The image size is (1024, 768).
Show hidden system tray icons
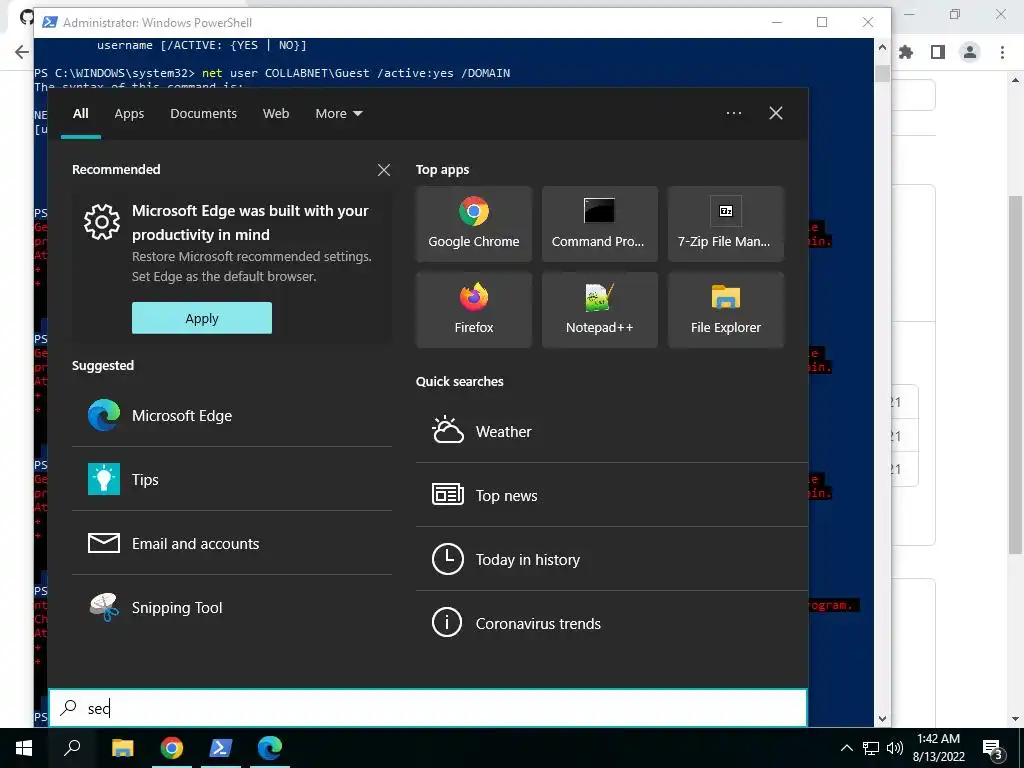[846, 748]
